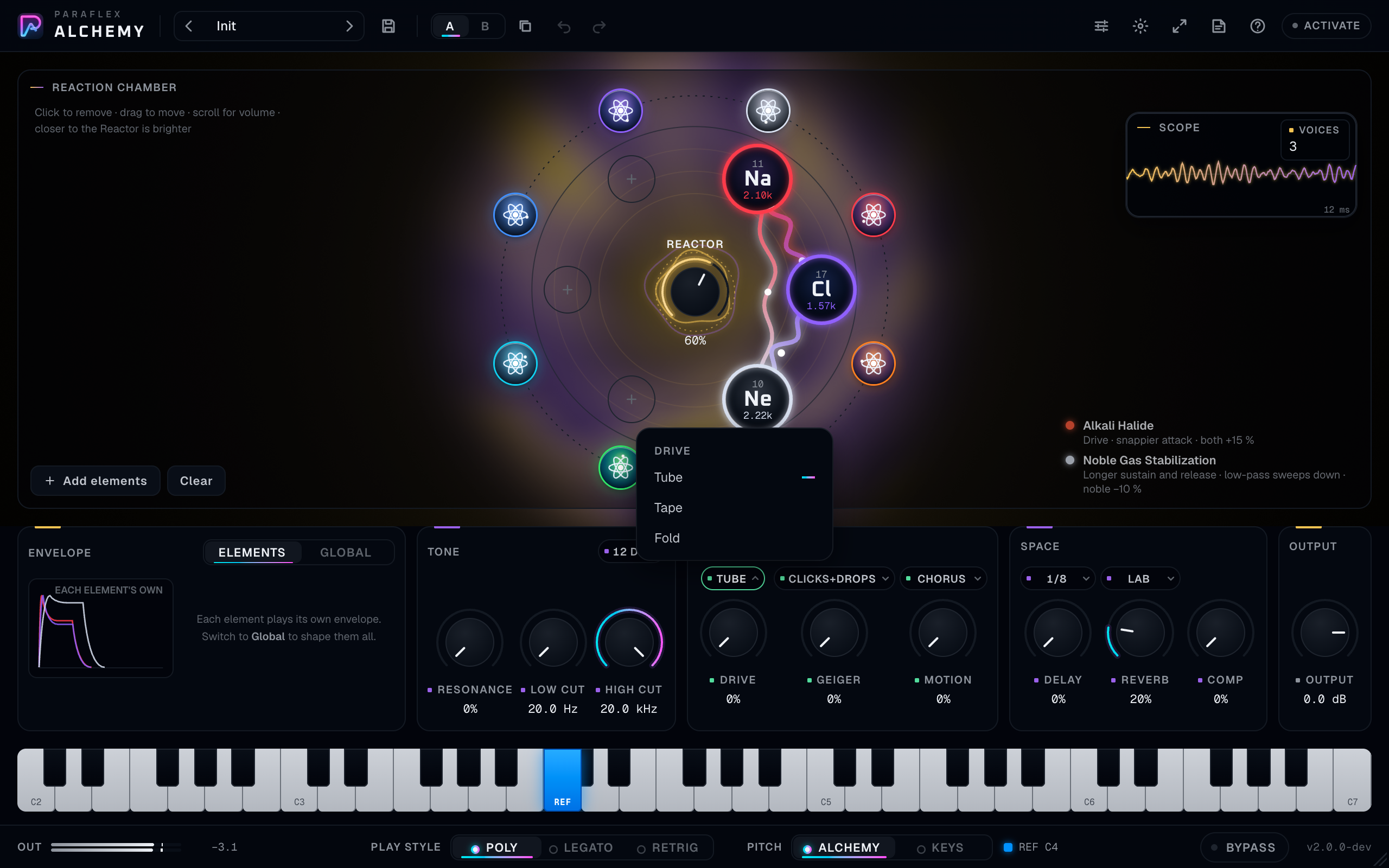Viewport: 1389px width, 868px height.
Task: Click the orange atom element on the outer ring
Action: 873,363
